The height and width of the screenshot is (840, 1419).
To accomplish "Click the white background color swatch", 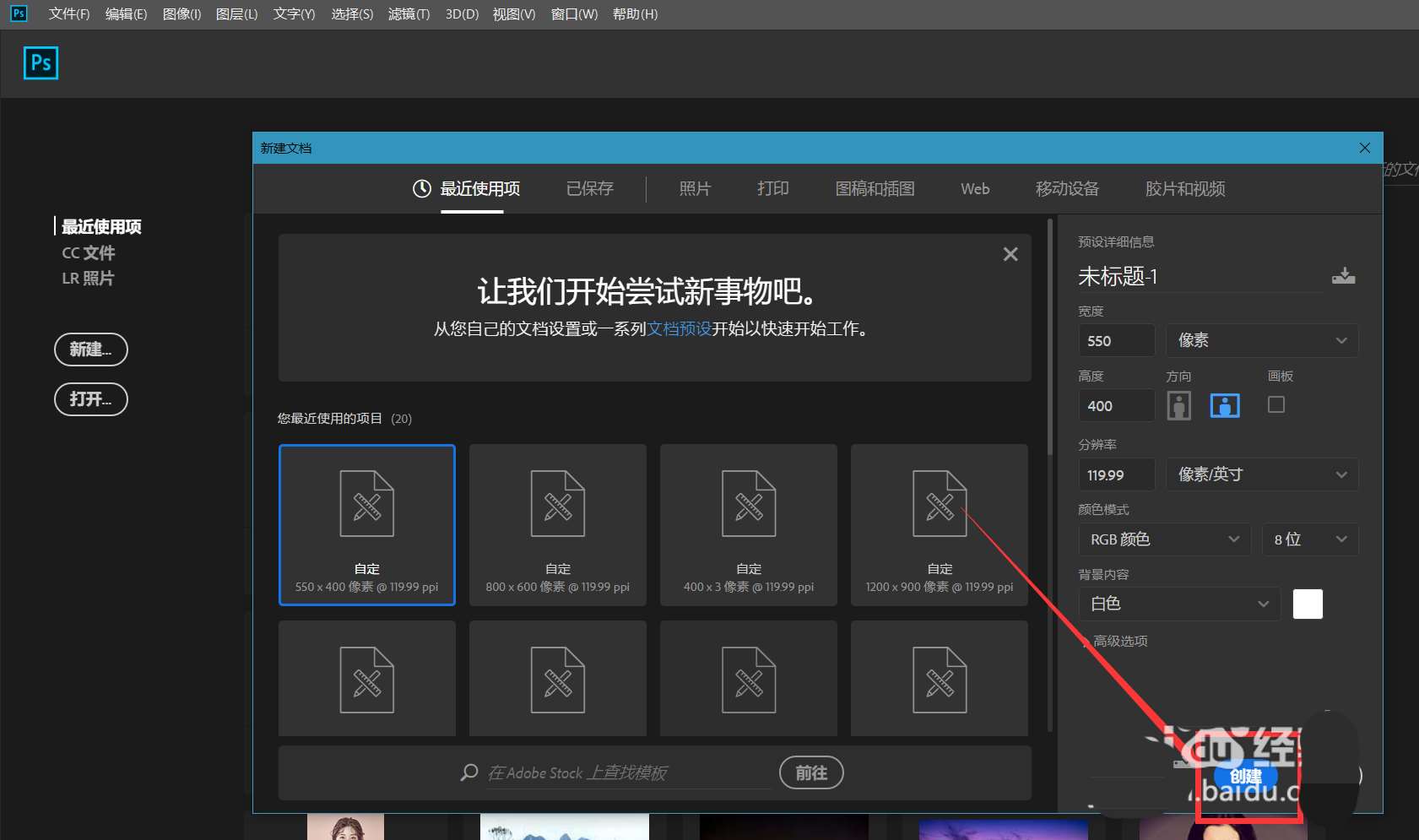I will pyautogui.click(x=1307, y=604).
